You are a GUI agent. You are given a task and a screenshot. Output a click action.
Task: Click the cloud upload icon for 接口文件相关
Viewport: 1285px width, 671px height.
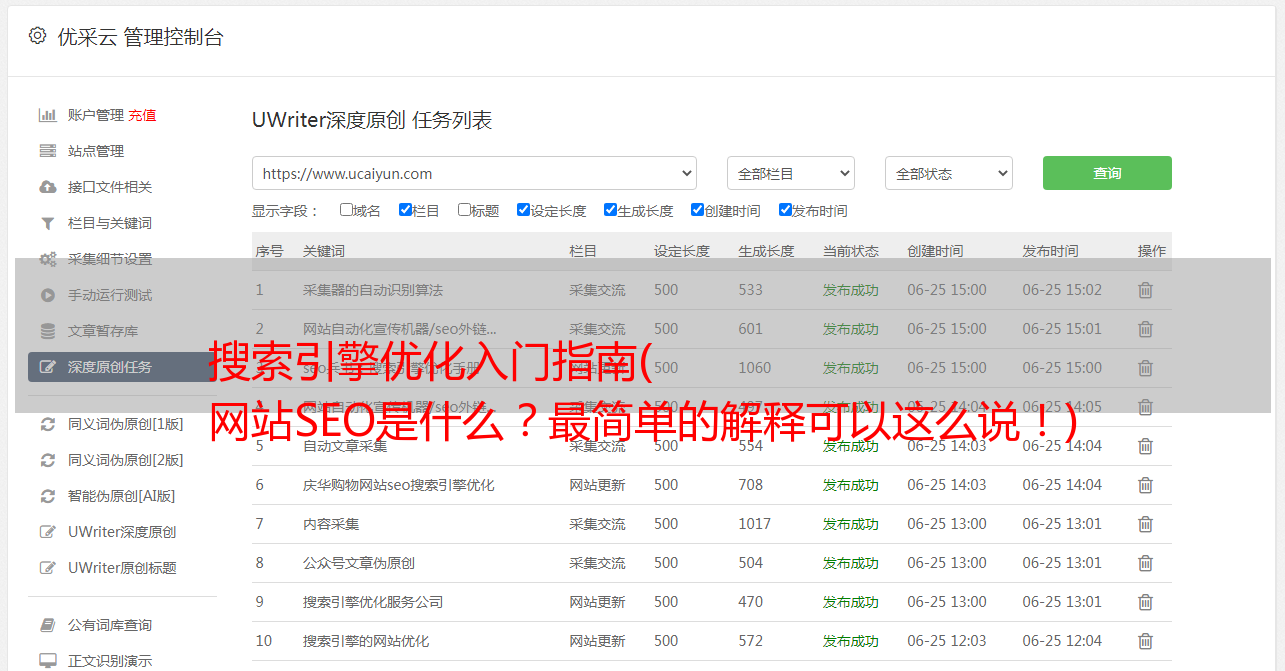pos(47,187)
